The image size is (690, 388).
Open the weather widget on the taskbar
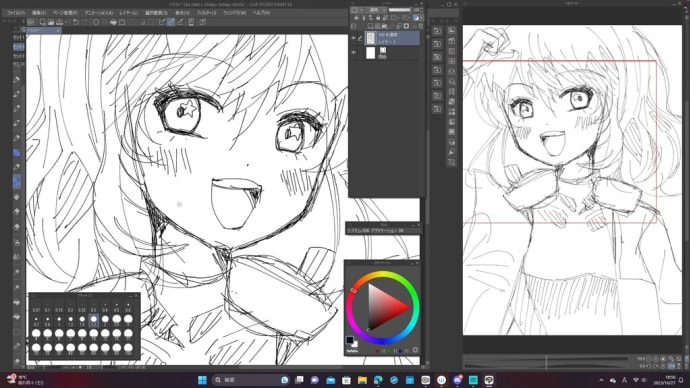[24, 380]
